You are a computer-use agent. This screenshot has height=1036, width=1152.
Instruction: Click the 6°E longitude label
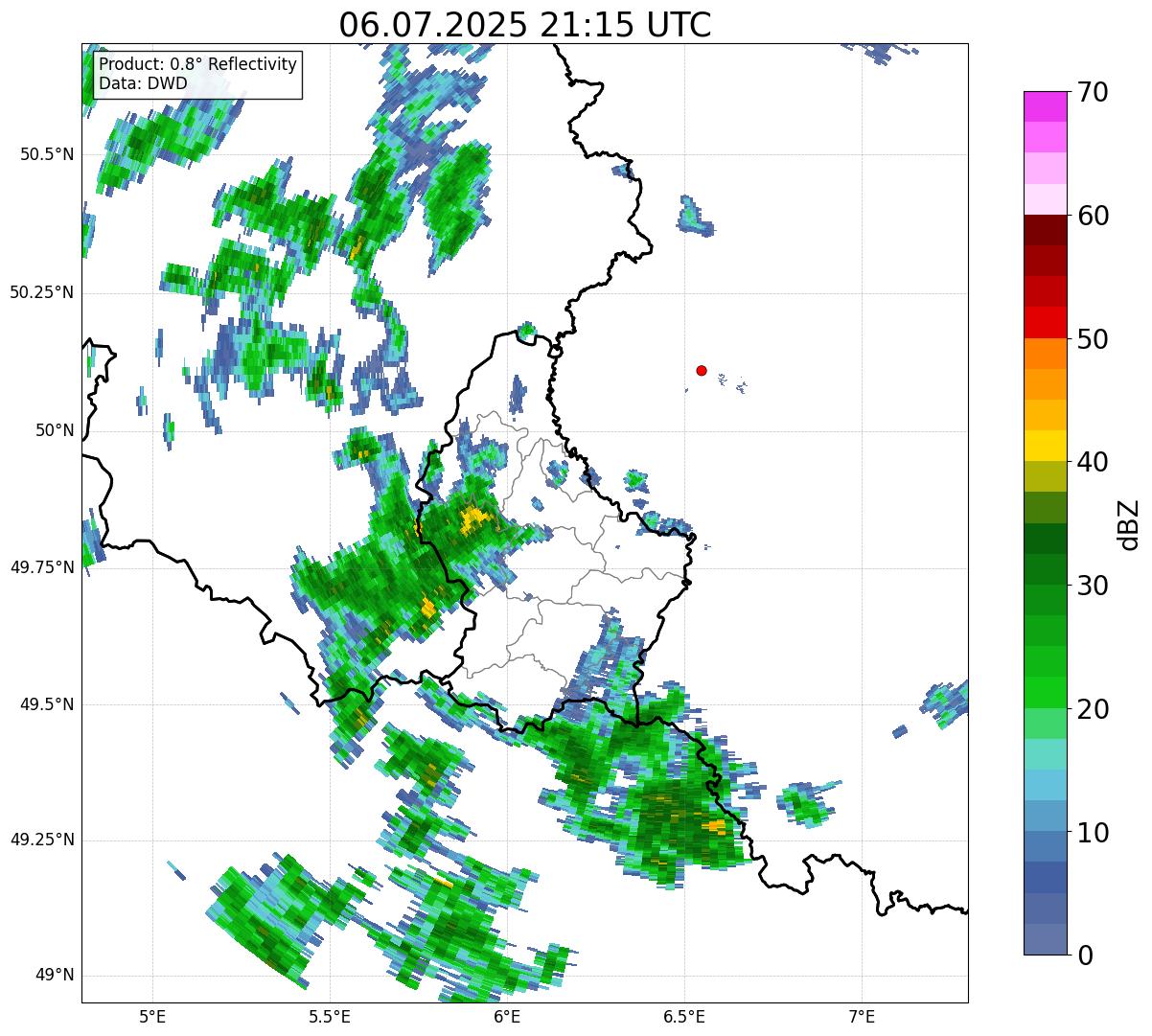pos(507,1017)
